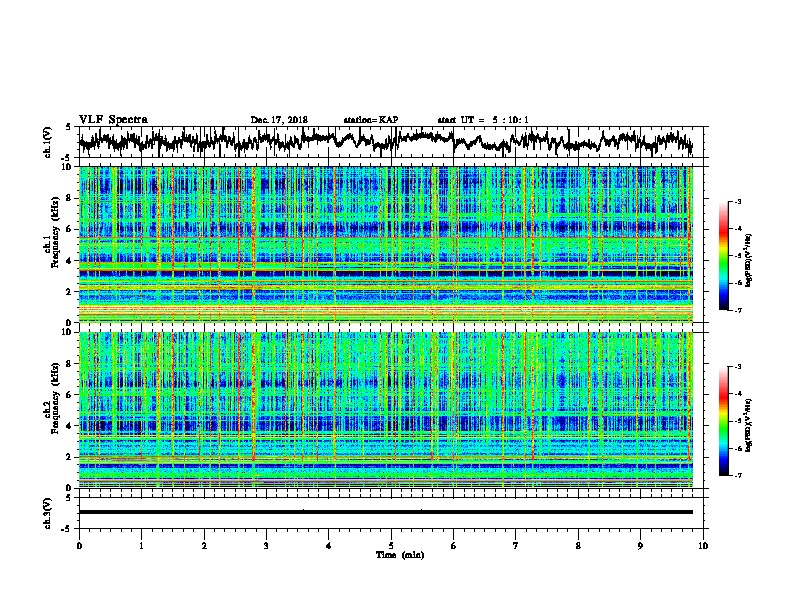Screen dimensions: 792x612
Task: Click the "start UT = 5 : 10: 1" label
Action: point(483,120)
